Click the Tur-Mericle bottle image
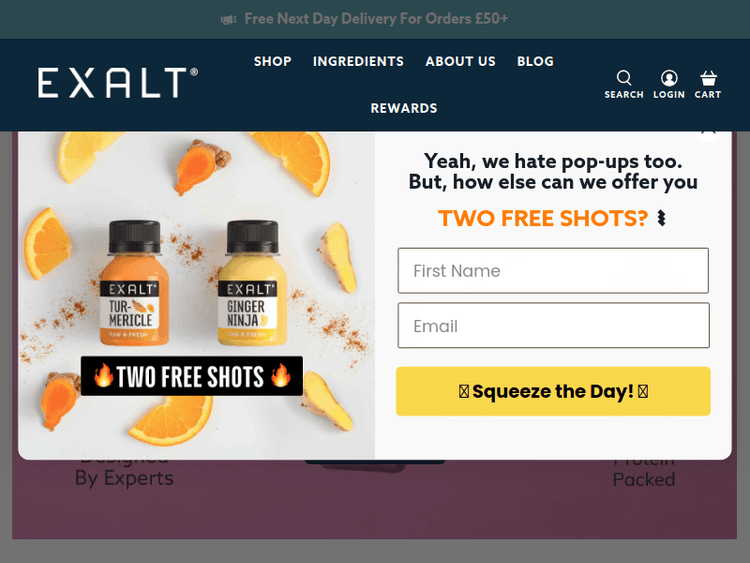Viewport: 750px width, 563px height. click(134, 283)
